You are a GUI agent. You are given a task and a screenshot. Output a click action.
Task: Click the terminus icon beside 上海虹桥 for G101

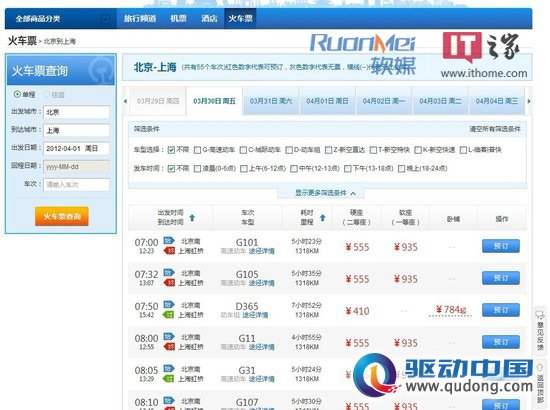pyautogui.click(x=169, y=251)
